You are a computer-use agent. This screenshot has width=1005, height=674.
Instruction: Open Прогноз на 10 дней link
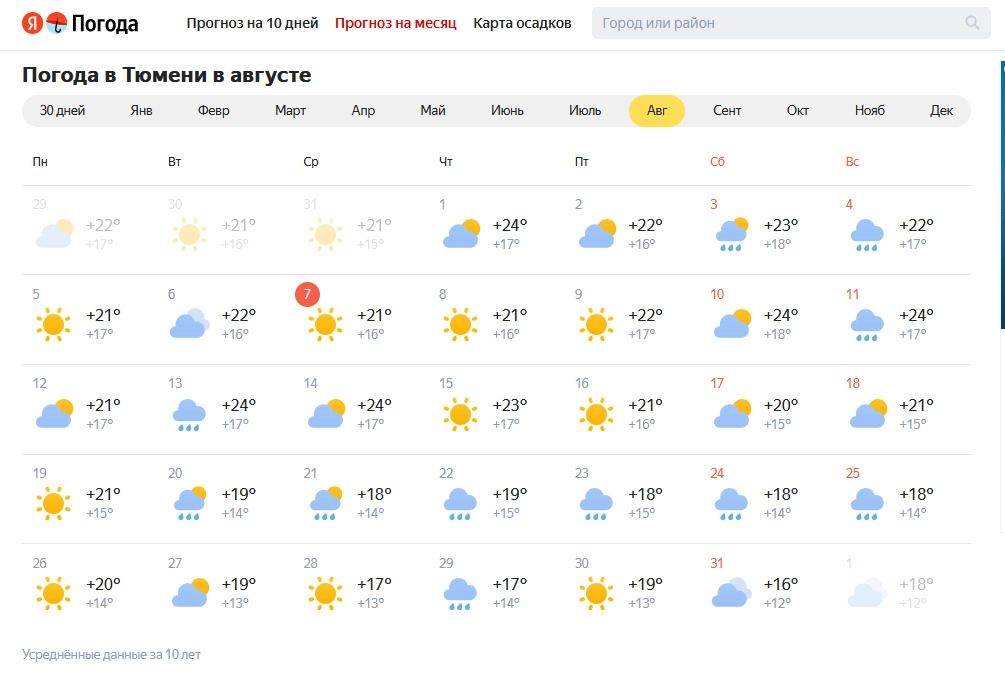(252, 23)
